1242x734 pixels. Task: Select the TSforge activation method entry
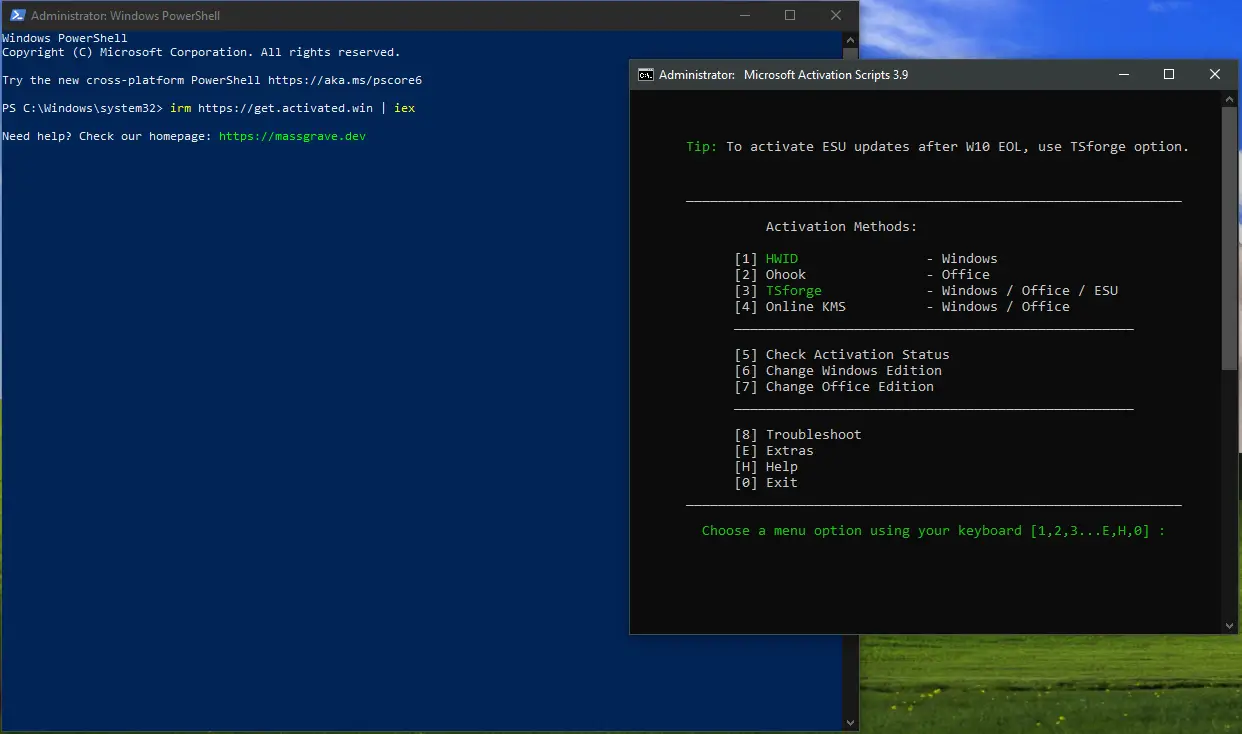(x=793, y=291)
